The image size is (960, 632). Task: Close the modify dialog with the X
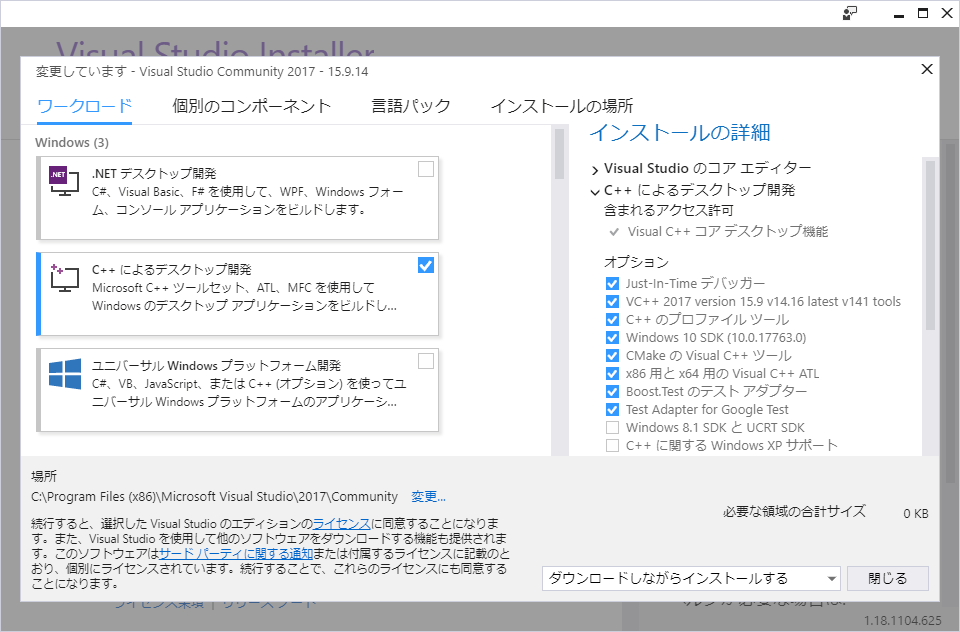(927, 69)
